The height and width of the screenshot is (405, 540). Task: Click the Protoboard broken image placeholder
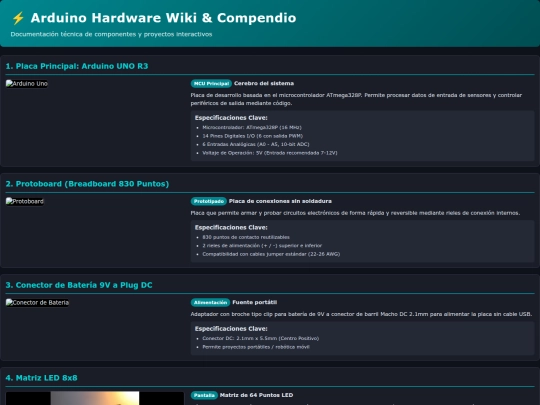(25, 201)
